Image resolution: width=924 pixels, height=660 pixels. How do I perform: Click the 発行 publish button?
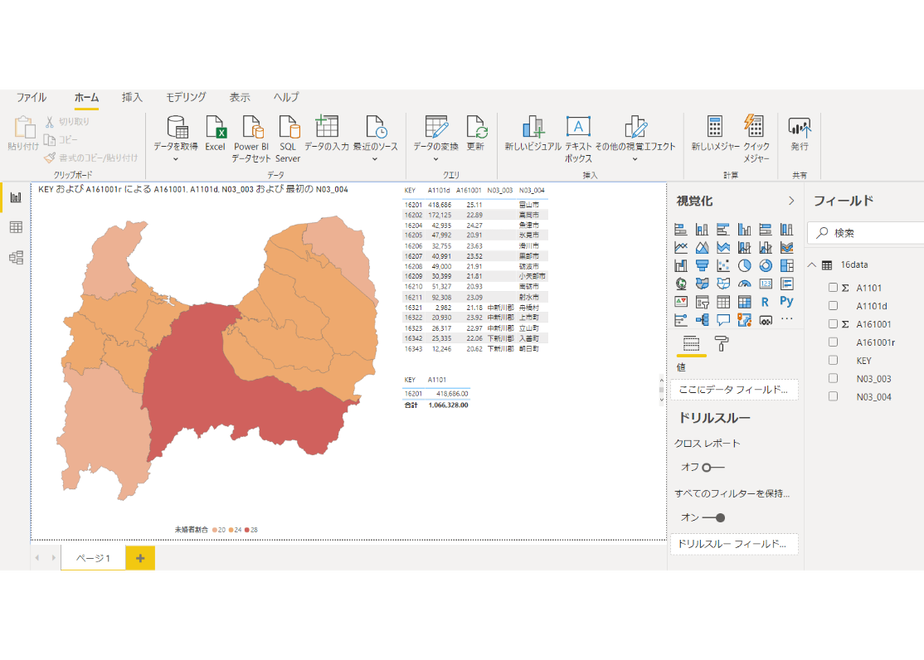click(x=799, y=133)
